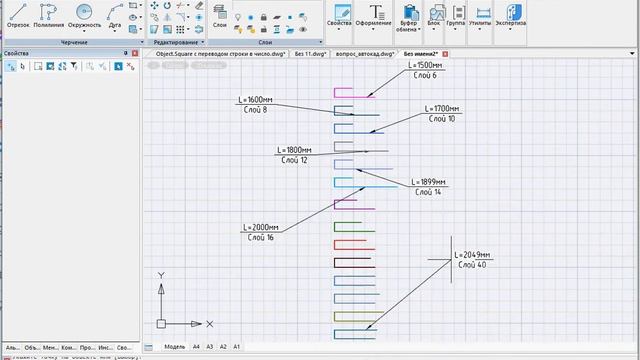This screenshot has height=360, width=640.
Task: Expand the Редактирование panel arrow
Action: (x=203, y=42)
